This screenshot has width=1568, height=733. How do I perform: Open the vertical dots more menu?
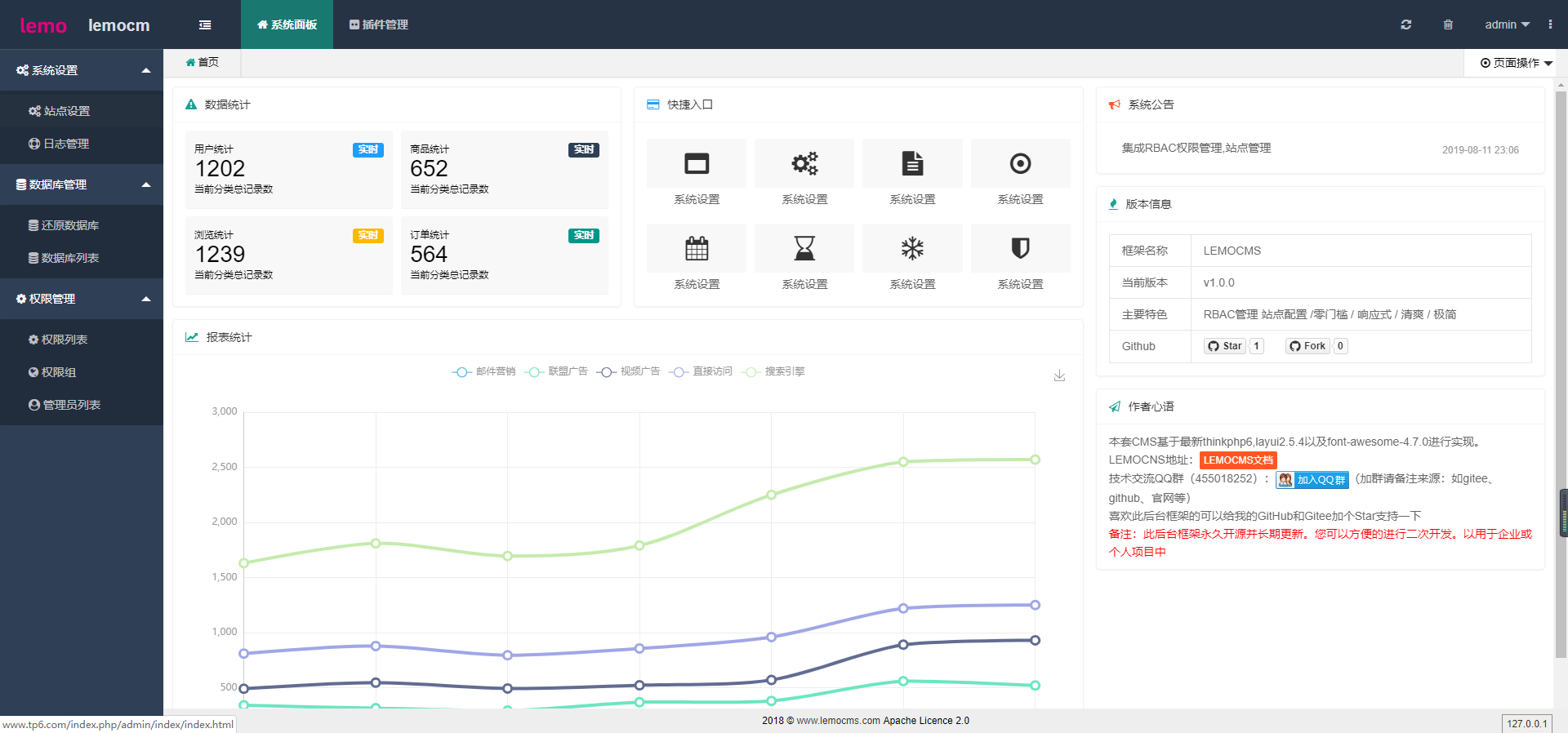tap(1550, 24)
